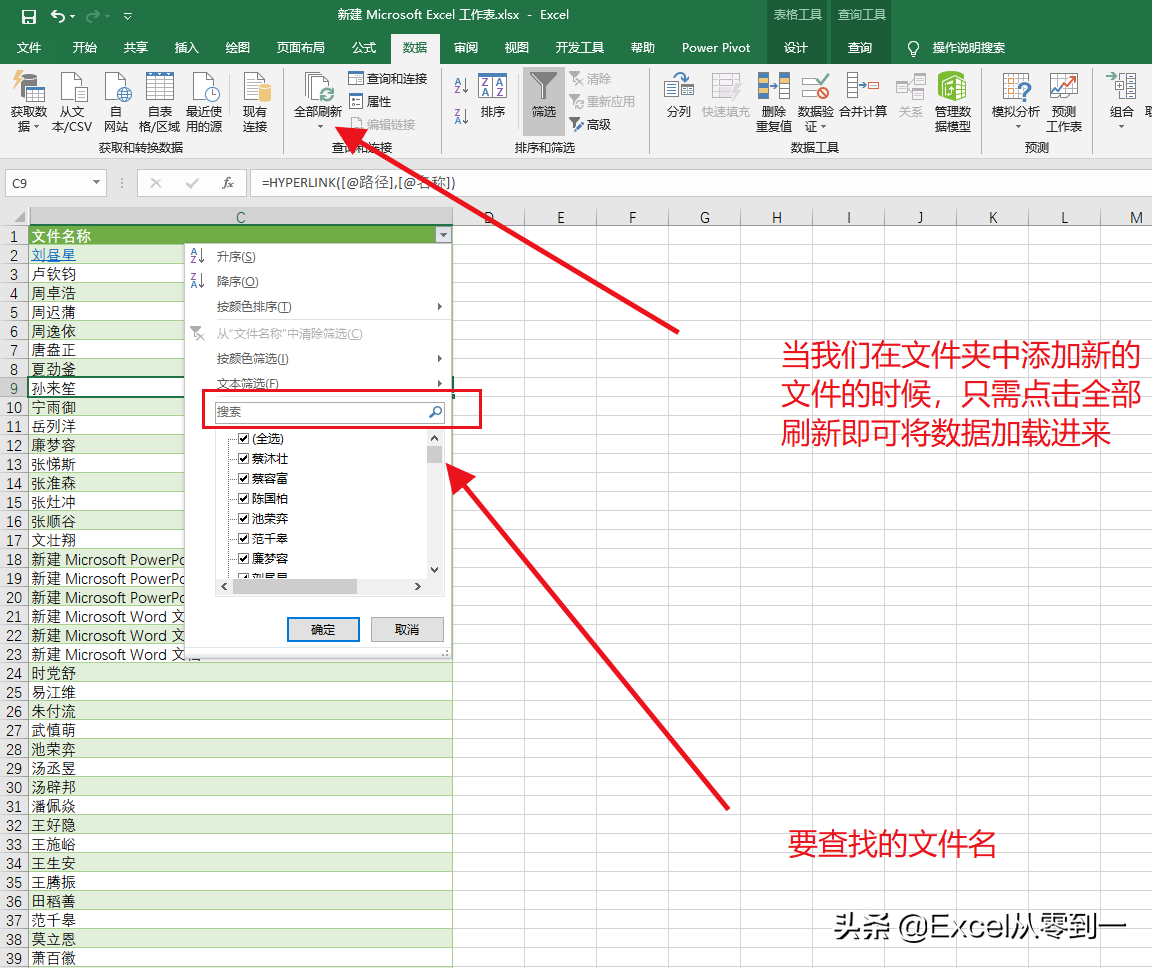1152x968 pixels.
Task: Open the 文件名称 column filter dropdown
Action: click(x=443, y=236)
